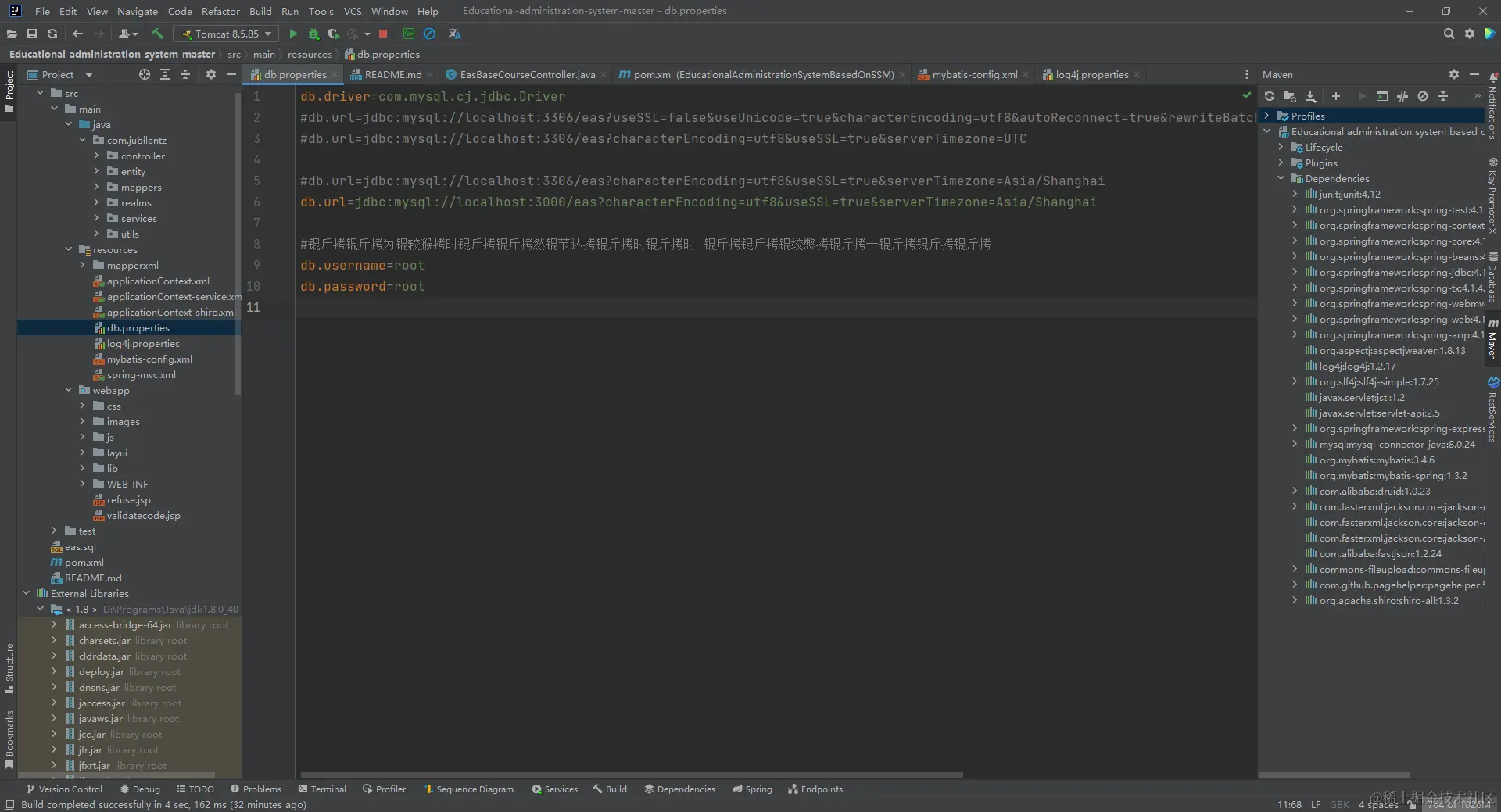
Task: Open the green profiler monitor toolbar icon
Action: (409, 34)
